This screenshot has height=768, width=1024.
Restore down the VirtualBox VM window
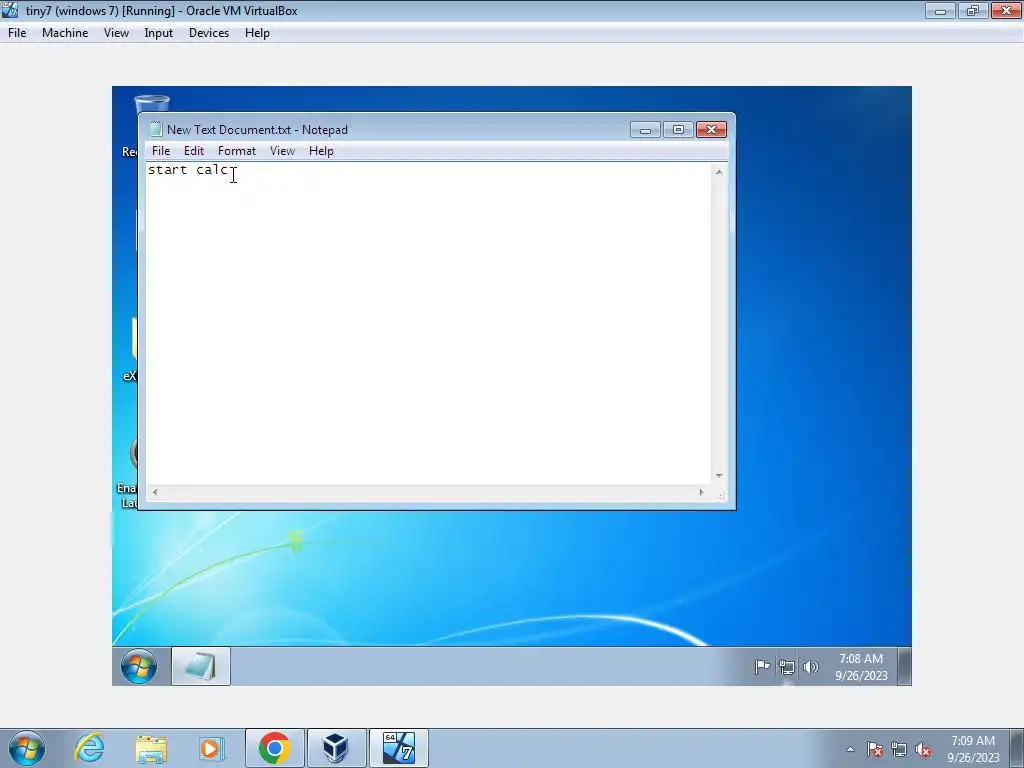pyautogui.click(x=973, y=10)
